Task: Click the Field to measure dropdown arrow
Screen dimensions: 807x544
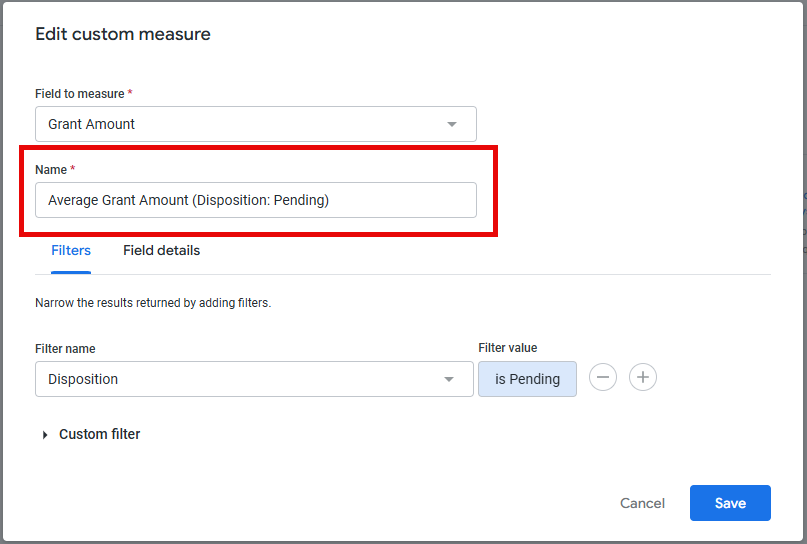Action: [452, 124]
